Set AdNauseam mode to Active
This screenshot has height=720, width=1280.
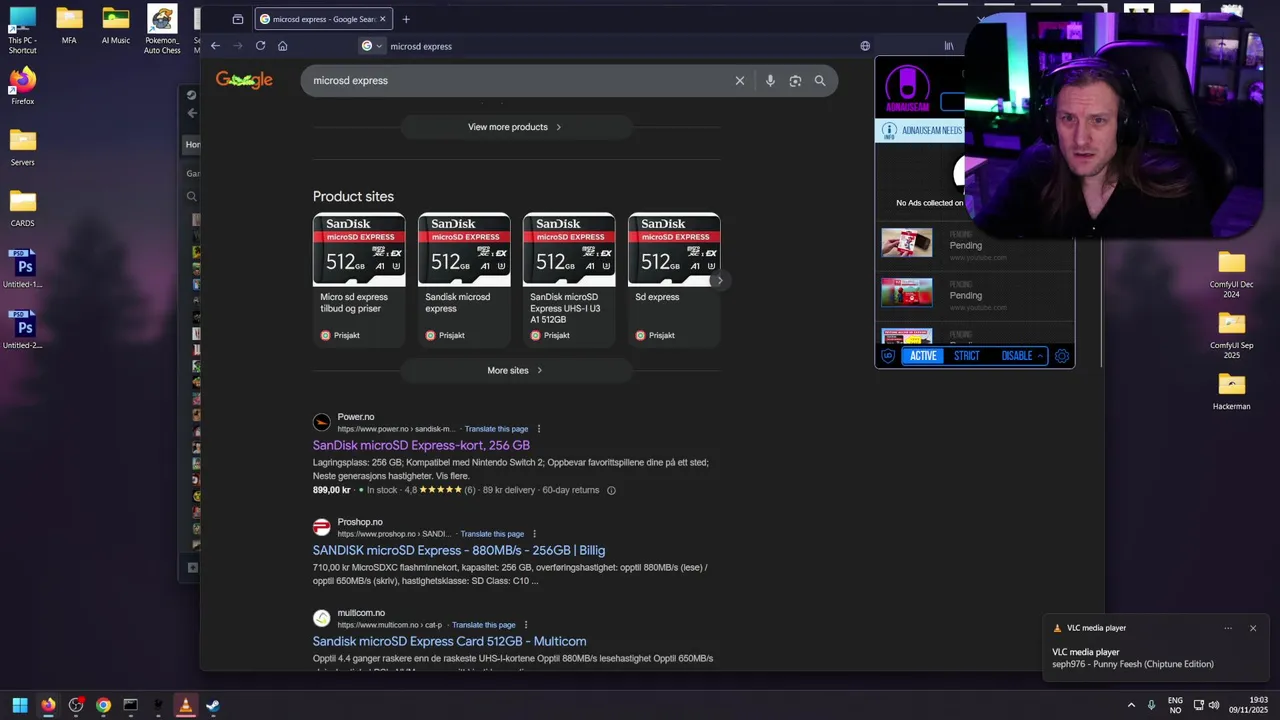tap(923, 356)
